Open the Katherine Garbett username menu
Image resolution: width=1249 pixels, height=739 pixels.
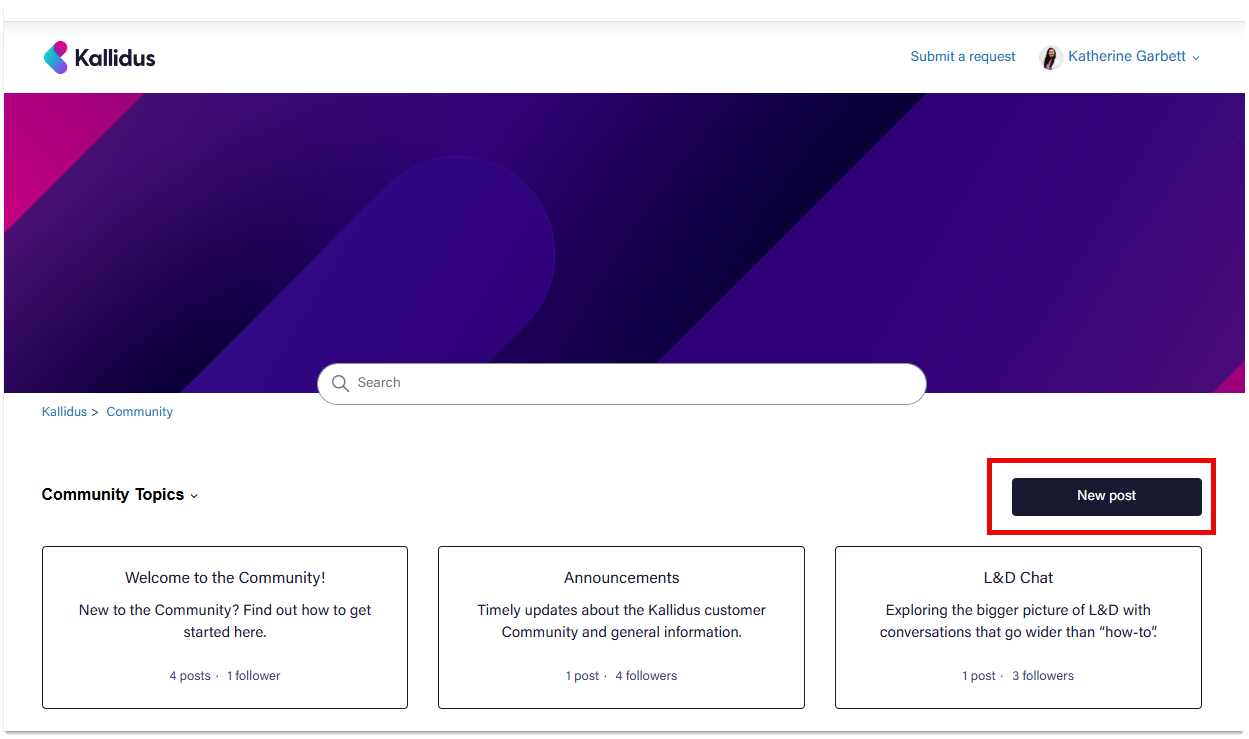[1126, 57]
